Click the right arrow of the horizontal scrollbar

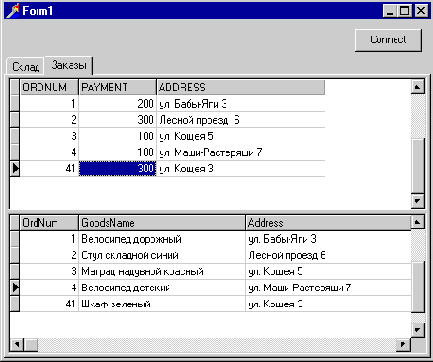click(403, 344)
